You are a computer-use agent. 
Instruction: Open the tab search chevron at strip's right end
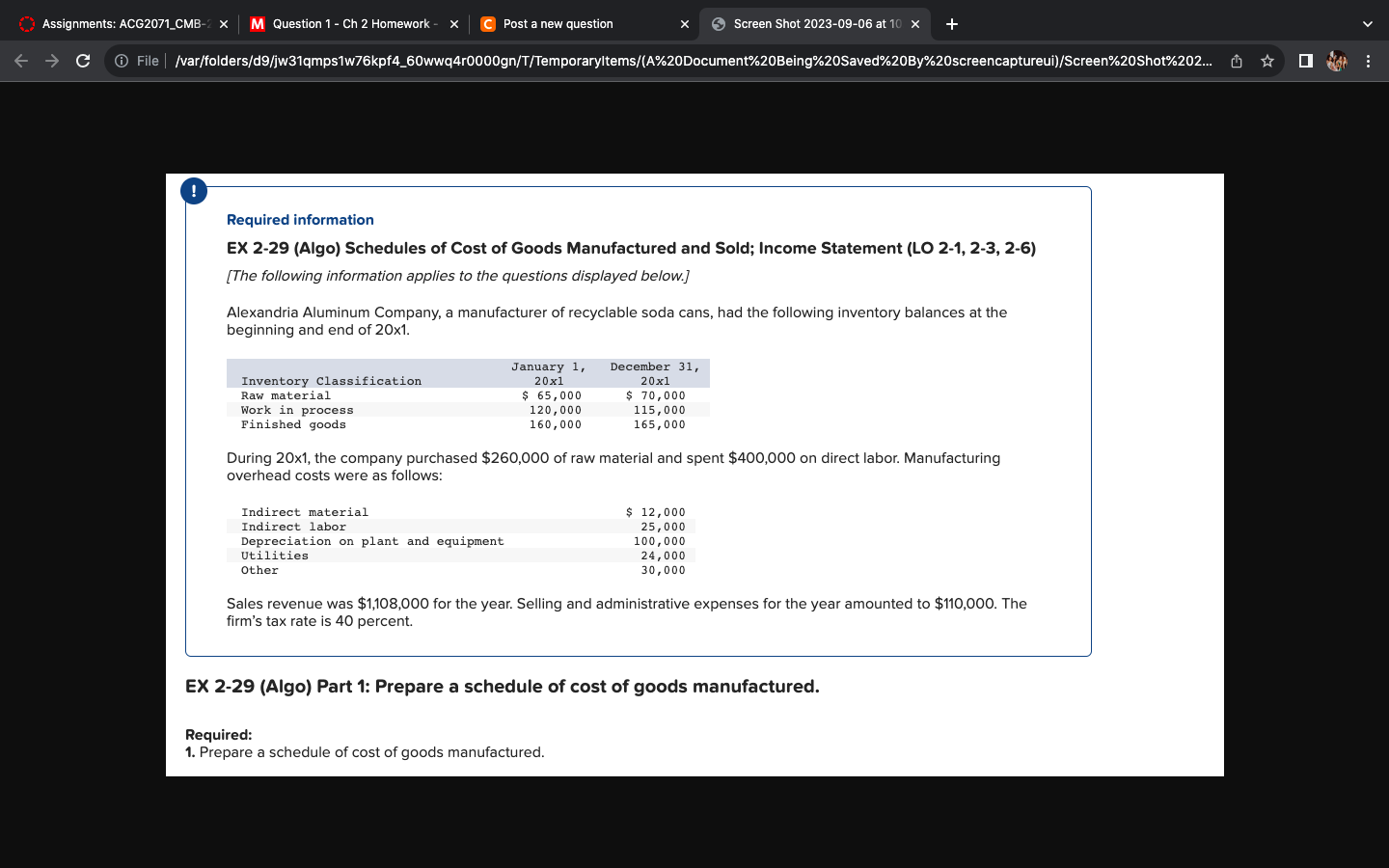point(1366,23)
